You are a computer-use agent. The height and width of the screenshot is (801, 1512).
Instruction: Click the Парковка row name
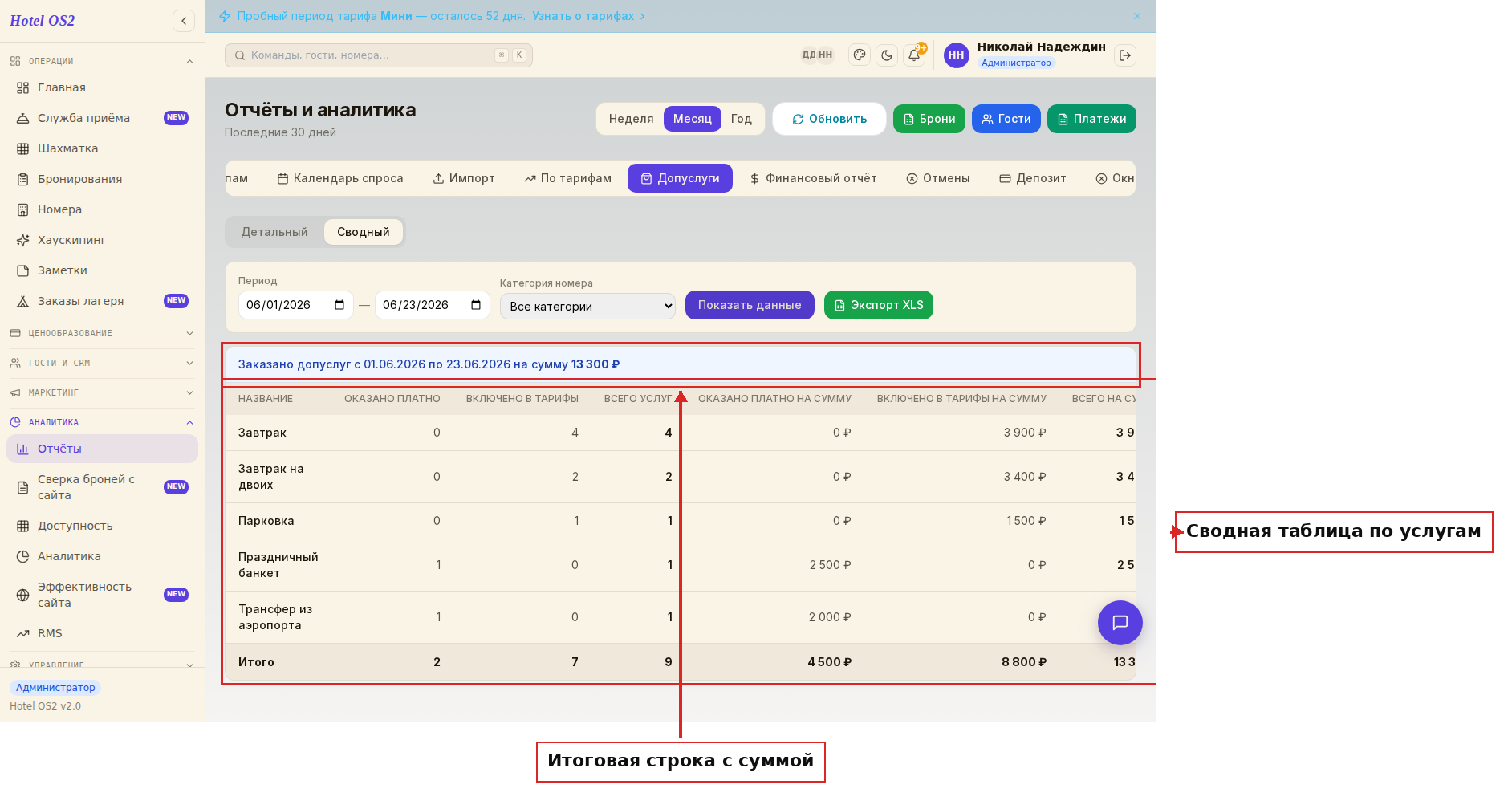point(266,521)
